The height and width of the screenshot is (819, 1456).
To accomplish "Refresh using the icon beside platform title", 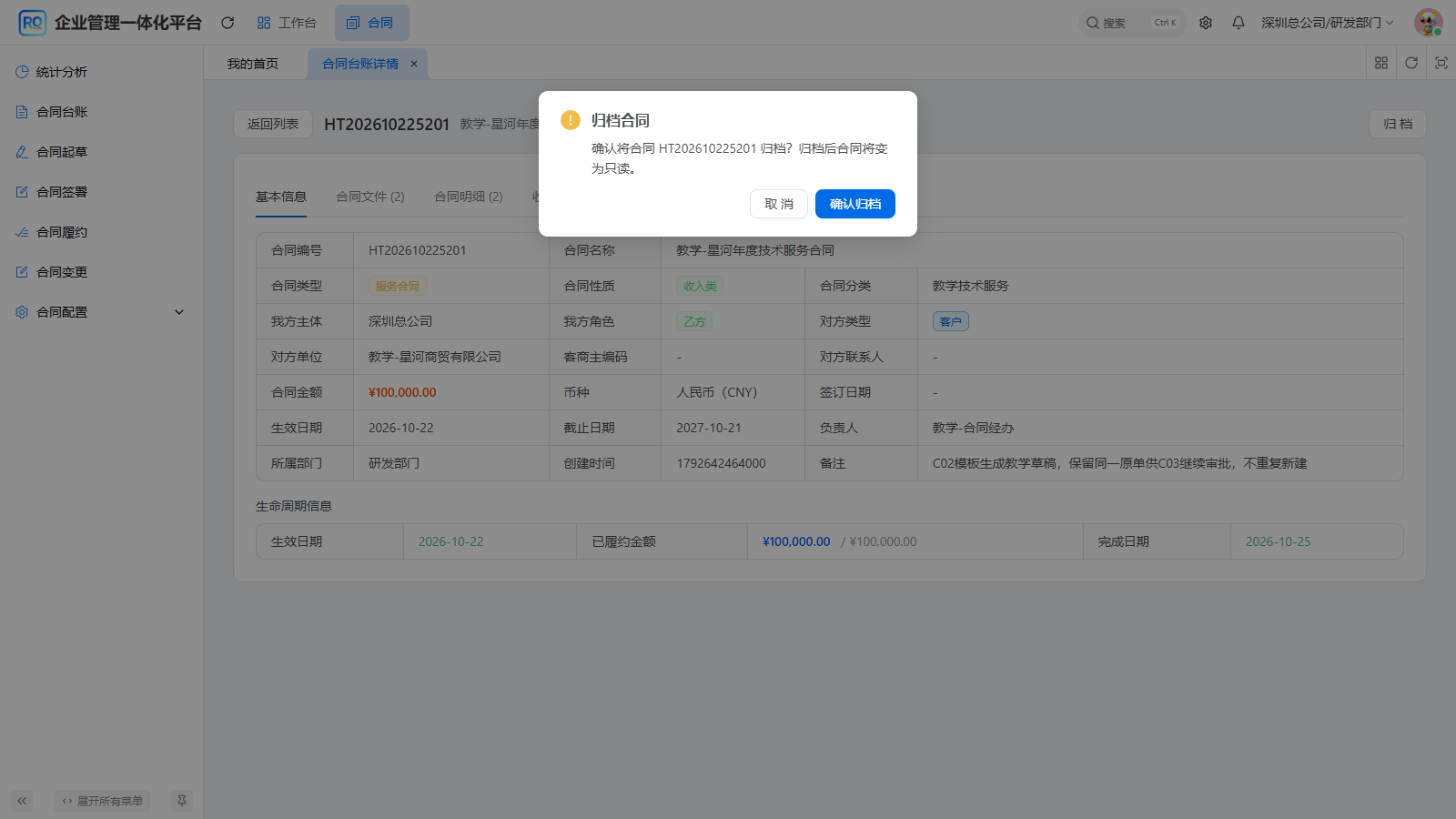I will 227,23.
